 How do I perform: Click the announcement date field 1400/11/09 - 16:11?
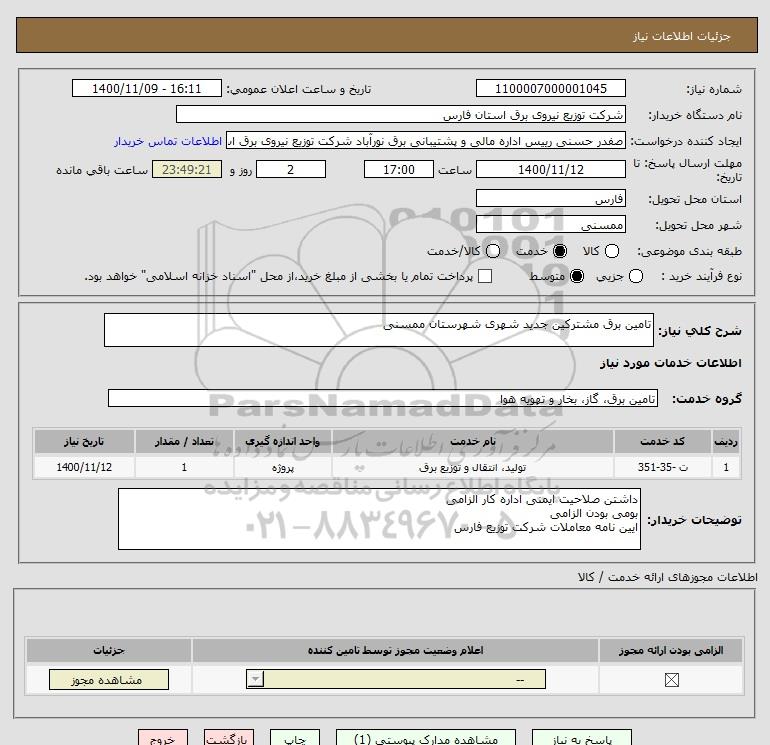point(146,88)
